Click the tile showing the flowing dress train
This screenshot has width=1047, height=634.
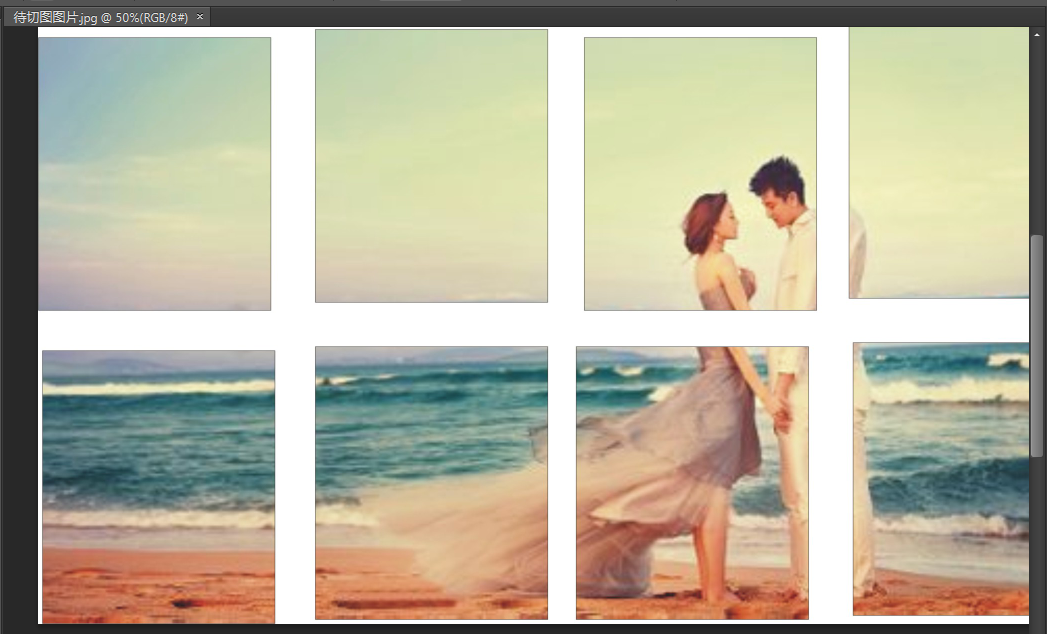[431, 482]
